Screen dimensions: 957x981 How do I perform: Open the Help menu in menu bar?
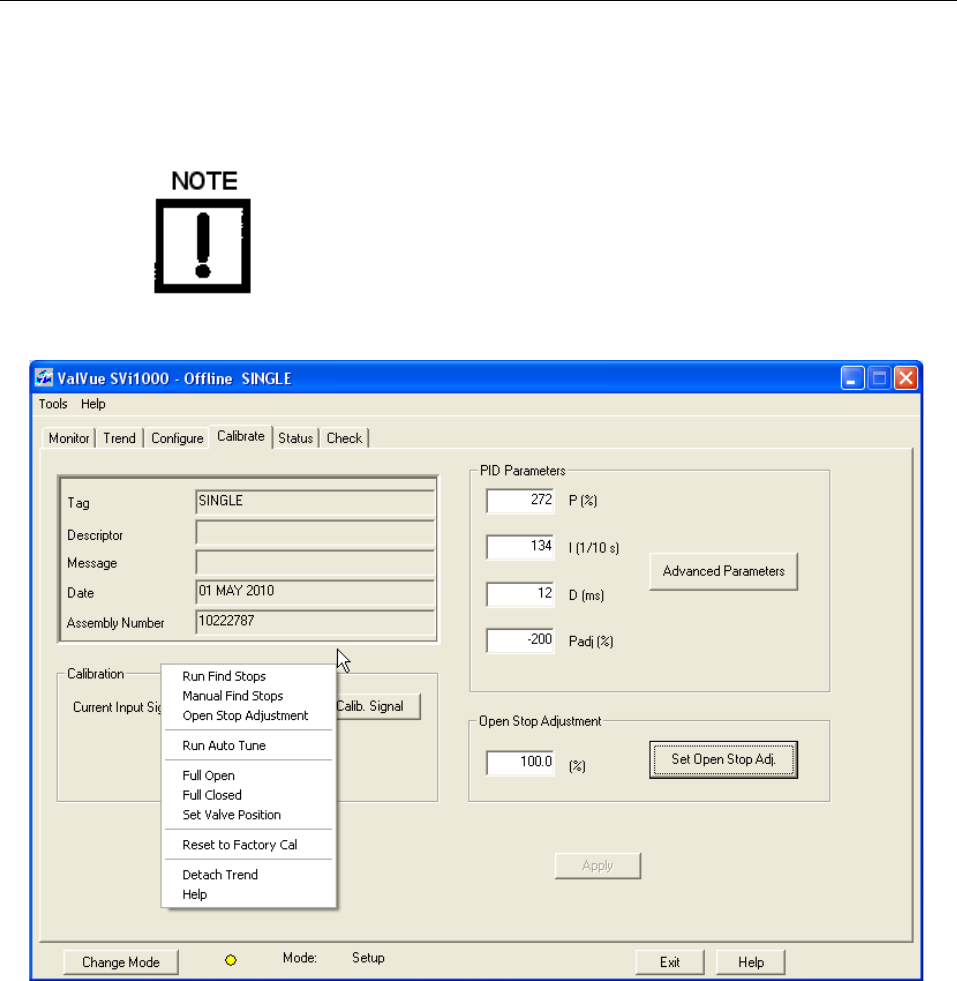coord(93,404)
